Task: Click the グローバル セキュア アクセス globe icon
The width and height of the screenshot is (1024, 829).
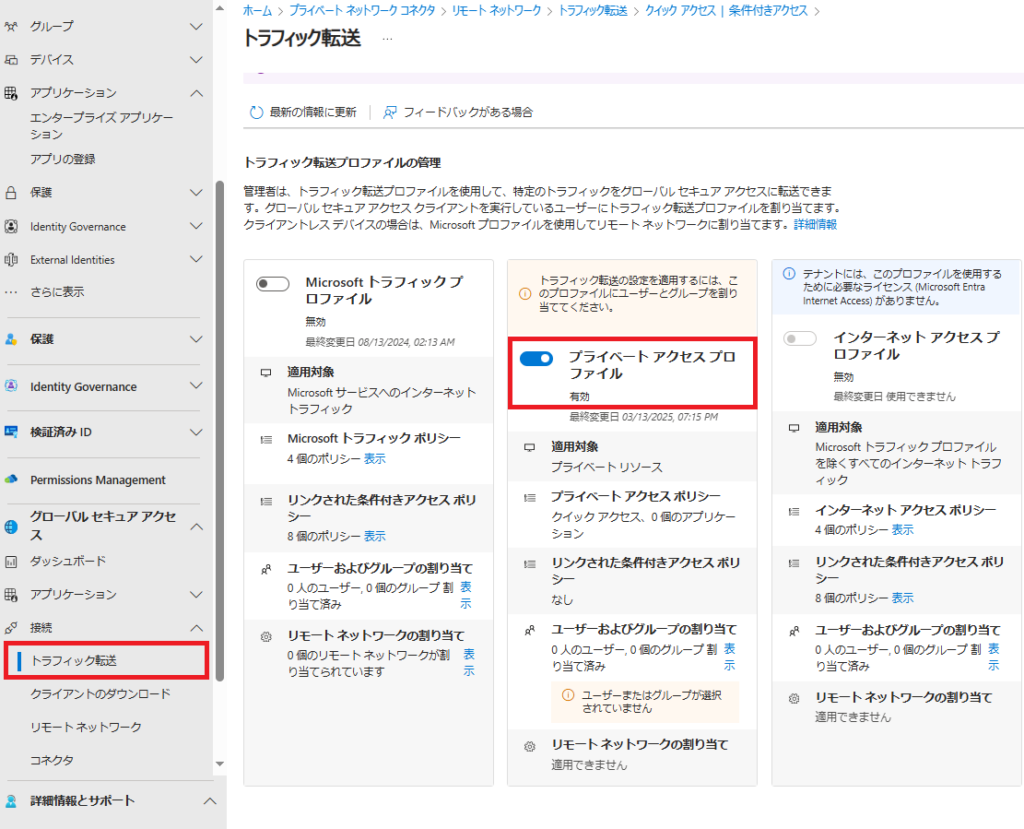Action: coord(12,525)
